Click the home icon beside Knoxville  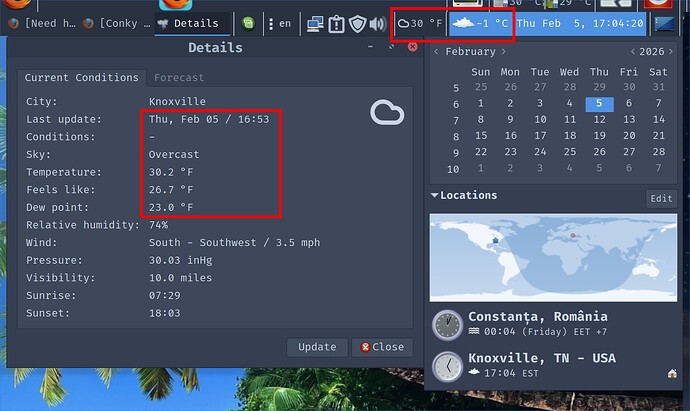[x=672, y=374]
